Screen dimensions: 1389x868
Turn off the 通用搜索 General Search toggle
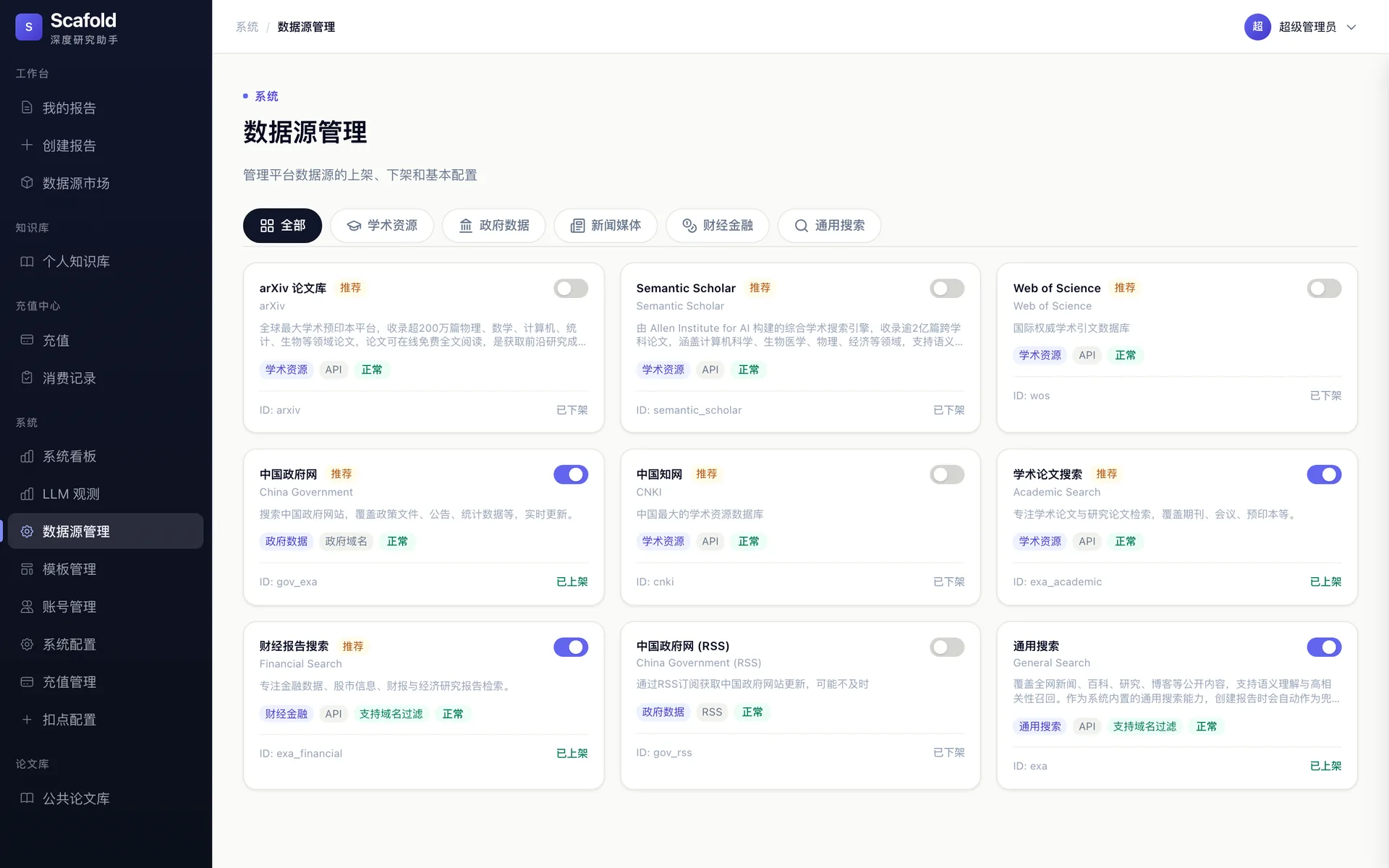coord(1324,647)
